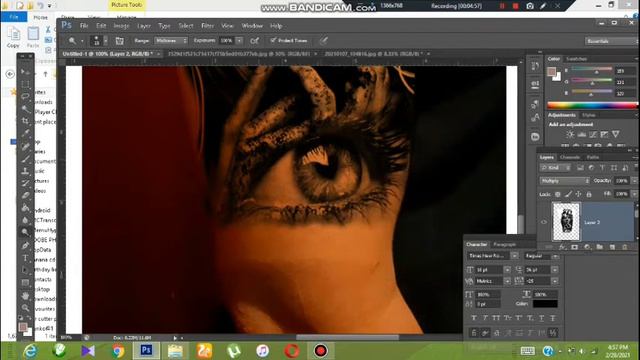Open the brush preset picker dropdown
640x360 pixels.
(105, 40)
